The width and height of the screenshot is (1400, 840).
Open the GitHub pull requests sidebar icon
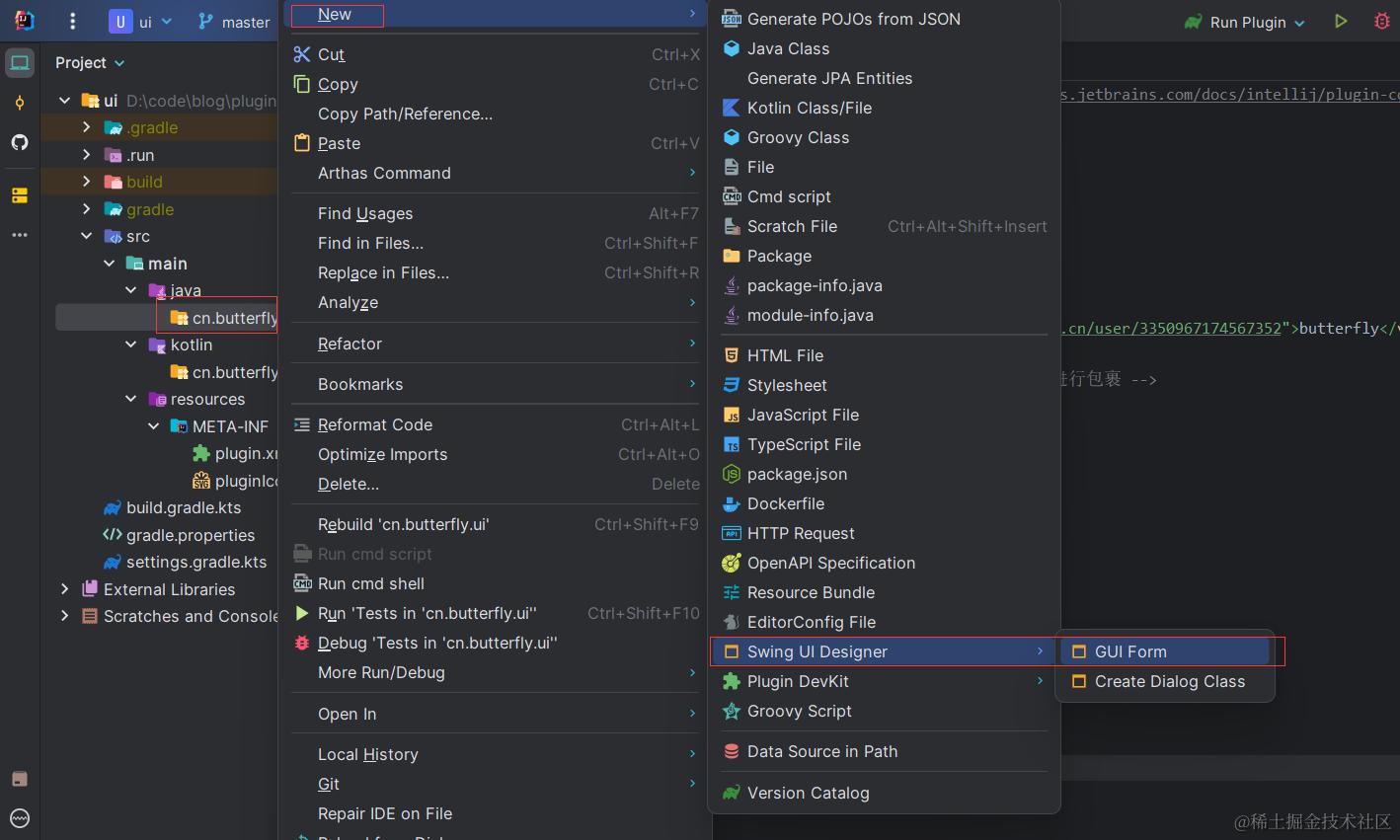(20, 142)
